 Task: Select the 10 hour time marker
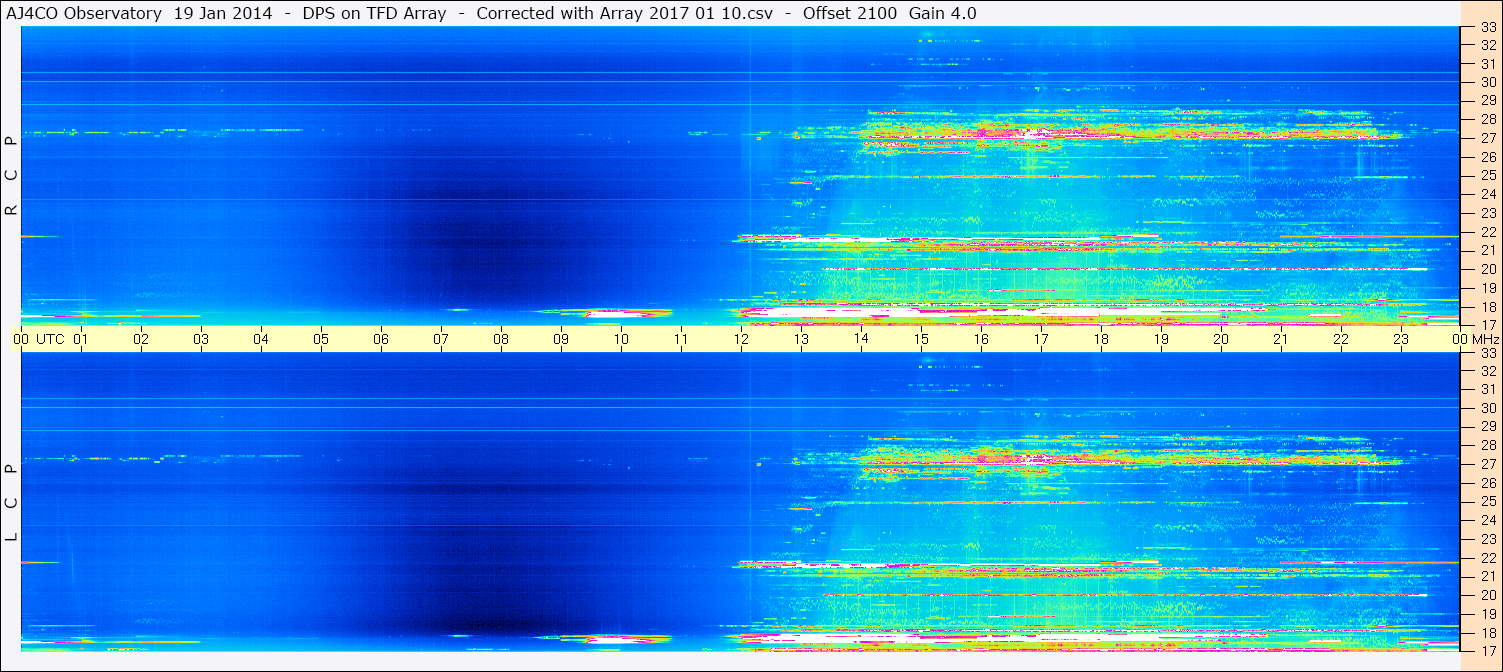tap(621, 339)
